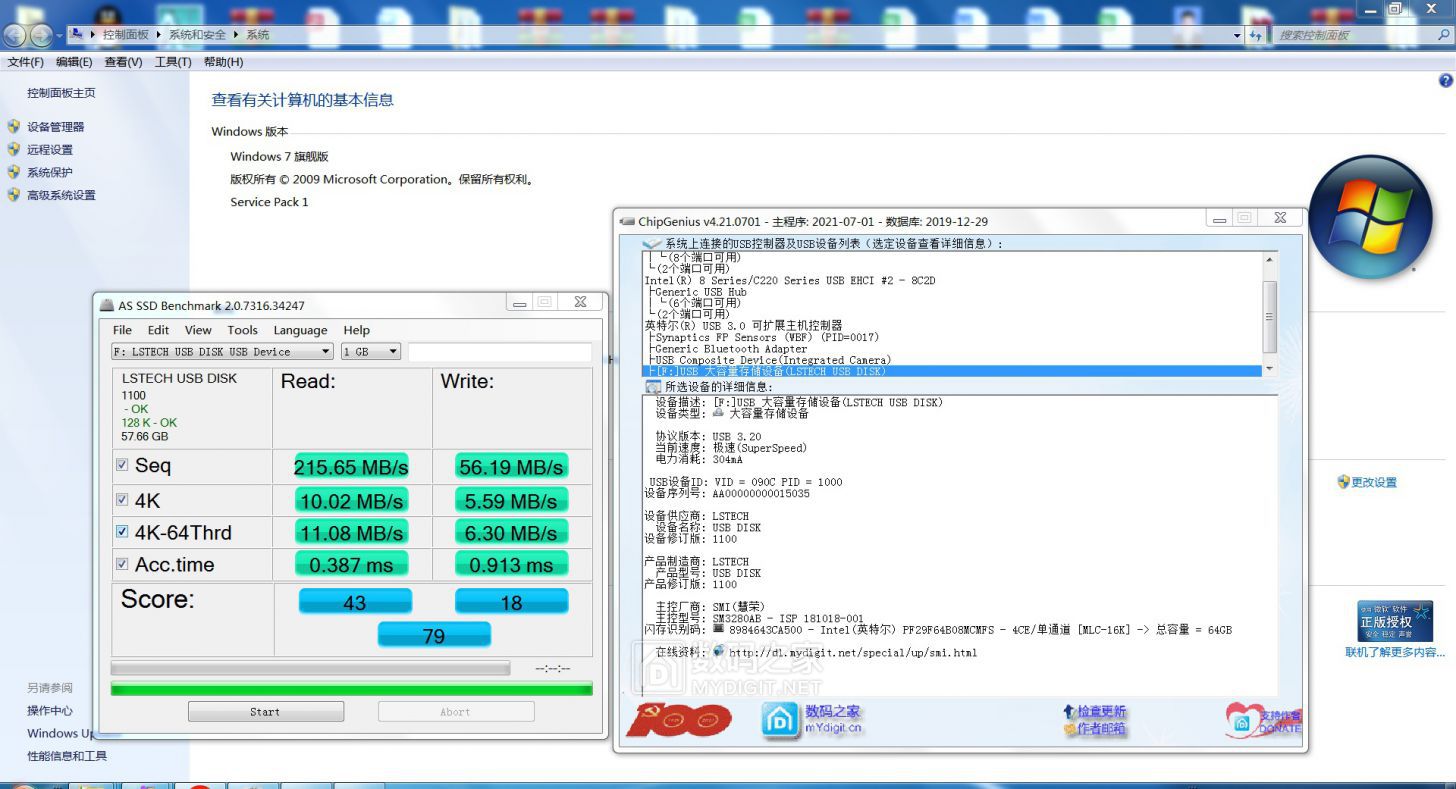Open the View menu in AS SSD
The image size is (1456, 789).
click(198, 330)
